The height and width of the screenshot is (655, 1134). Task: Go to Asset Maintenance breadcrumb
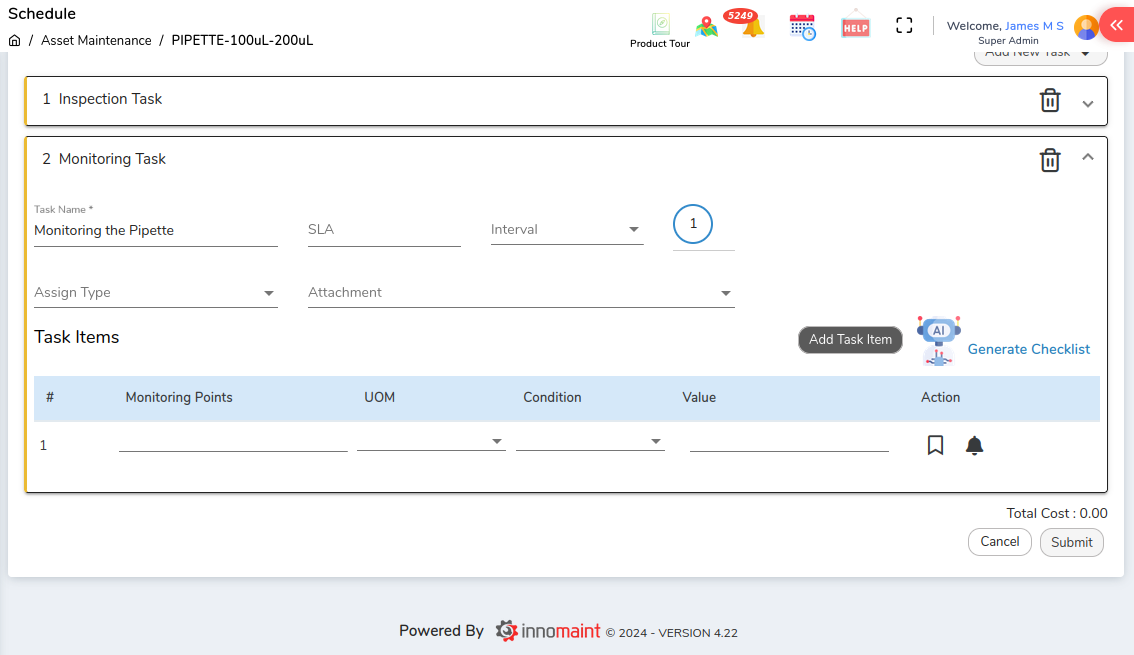(96, 41)
